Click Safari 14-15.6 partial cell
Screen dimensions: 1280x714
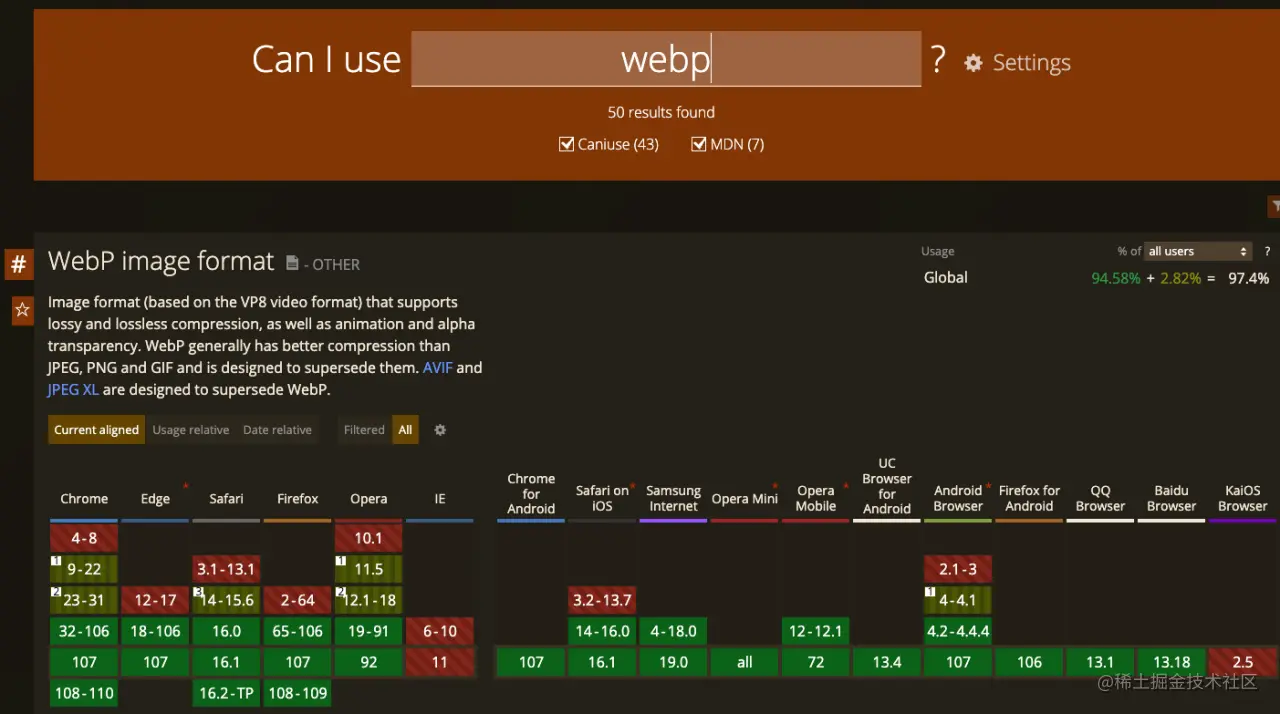[226, 600]
